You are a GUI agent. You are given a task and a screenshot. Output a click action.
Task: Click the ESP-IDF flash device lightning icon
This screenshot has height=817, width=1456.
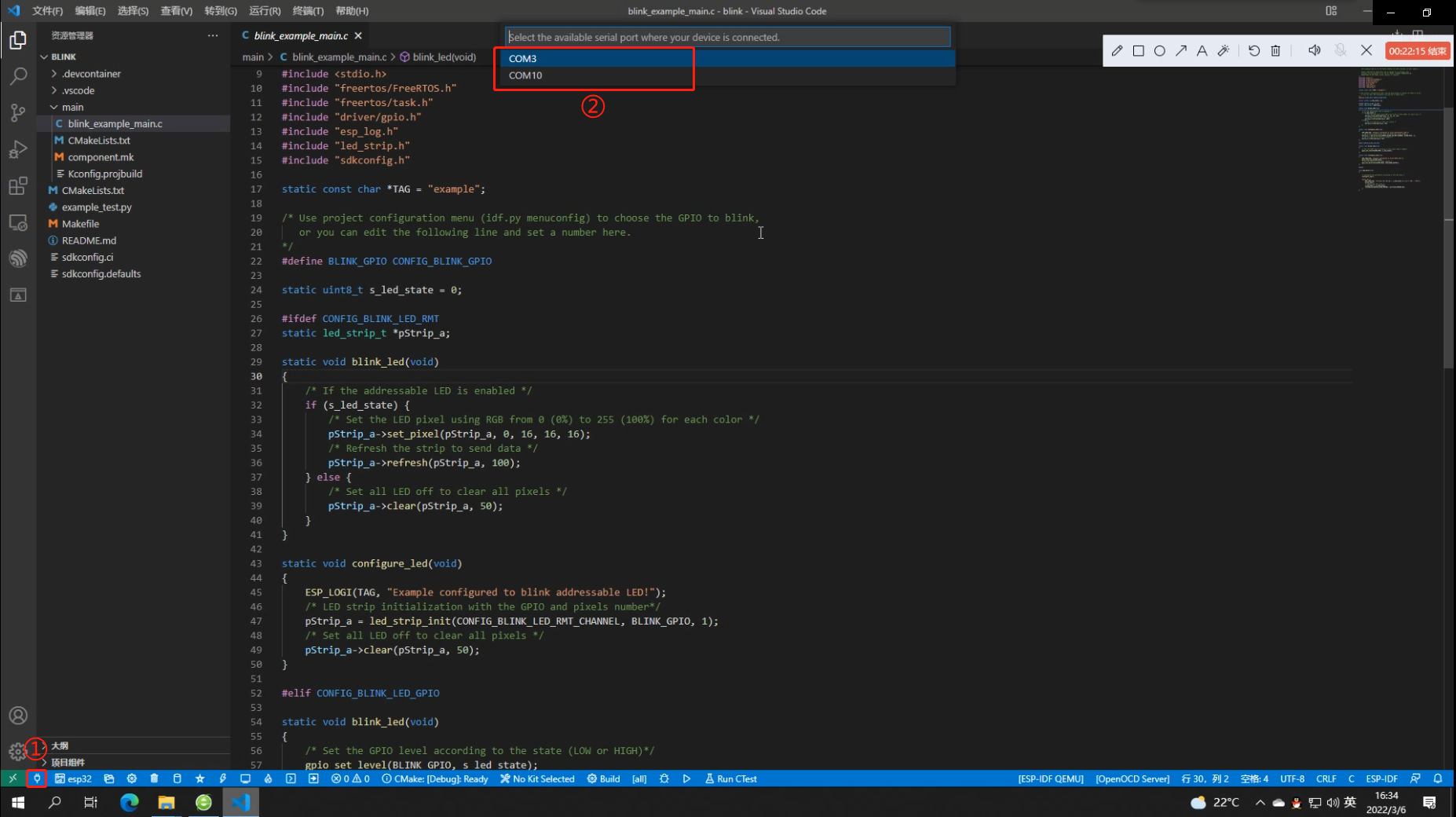pyautogui.click(x=223, y=779)
